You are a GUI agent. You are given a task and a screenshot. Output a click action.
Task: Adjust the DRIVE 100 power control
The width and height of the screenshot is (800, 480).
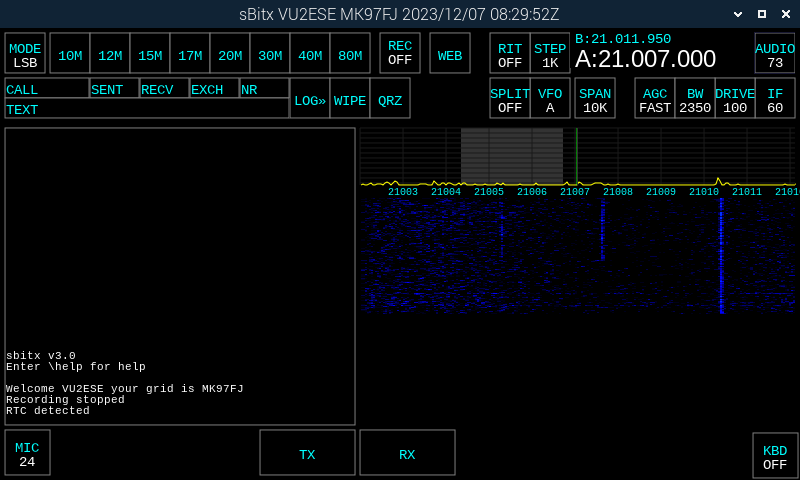(735, 98)
